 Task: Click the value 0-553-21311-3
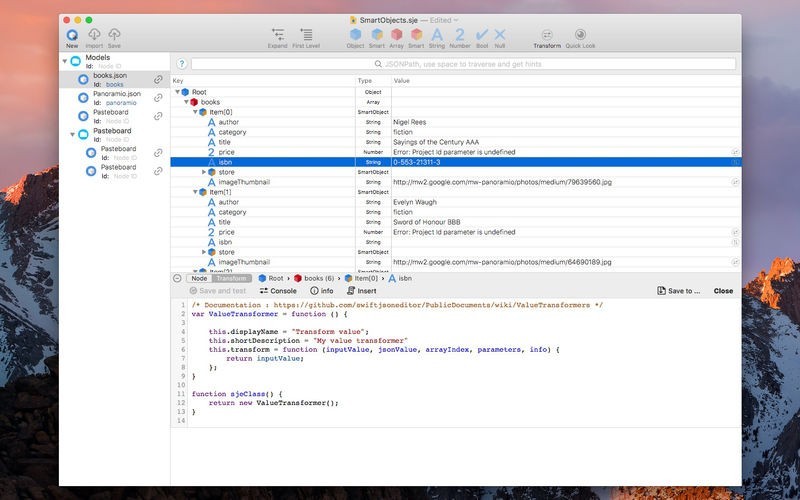[416, 162]
